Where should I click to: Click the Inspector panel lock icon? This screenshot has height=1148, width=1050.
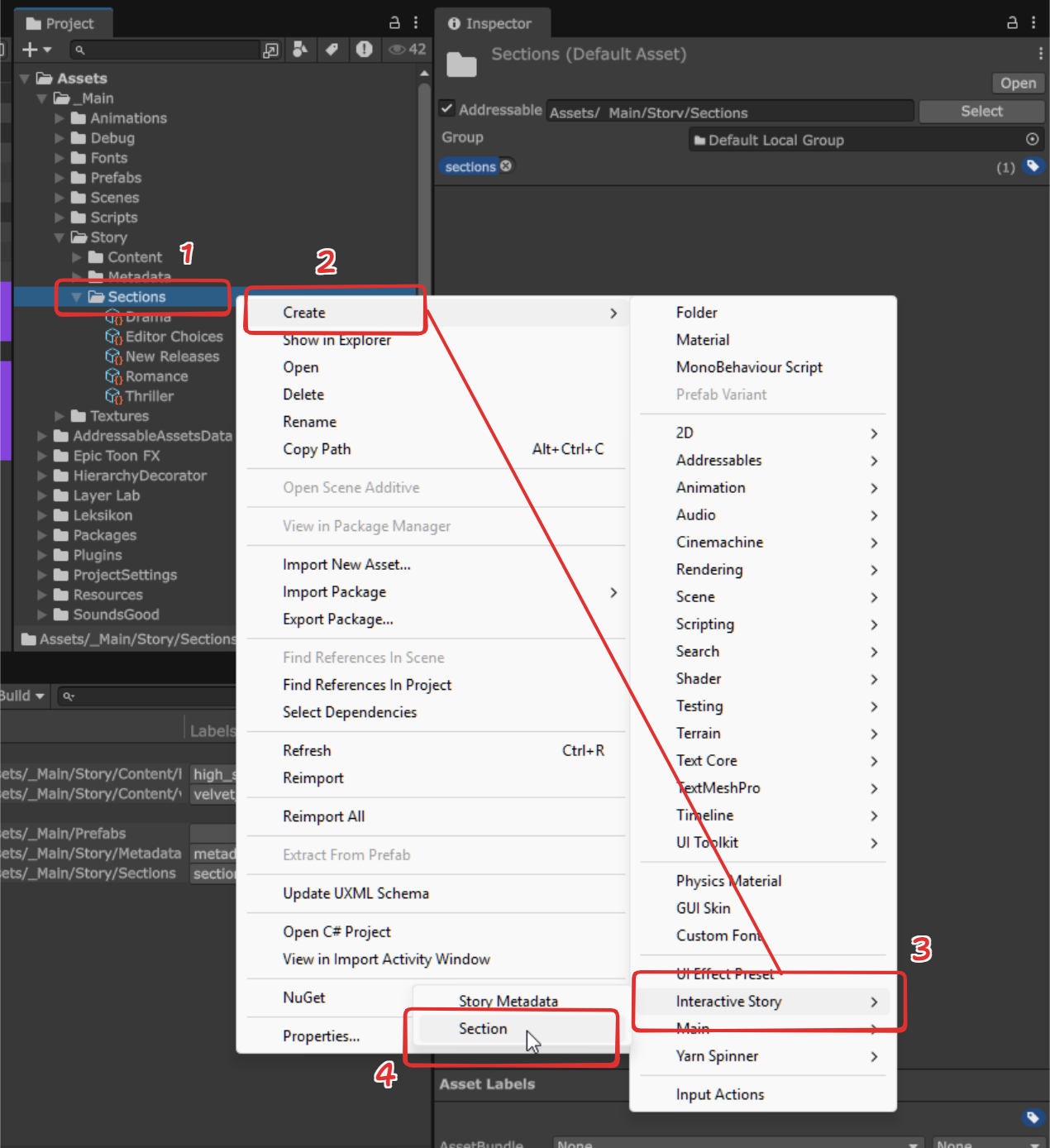coord(1010,22)
